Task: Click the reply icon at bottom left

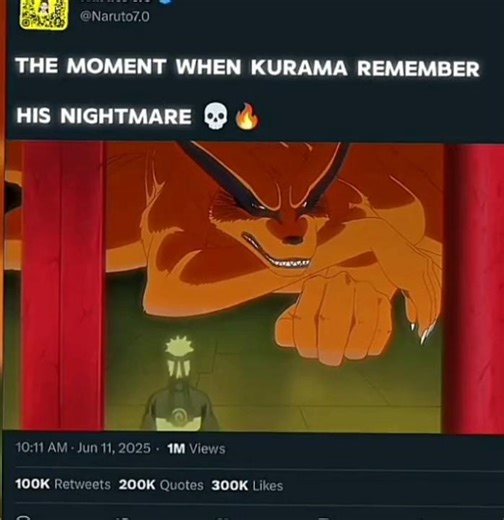Action: 23,518
